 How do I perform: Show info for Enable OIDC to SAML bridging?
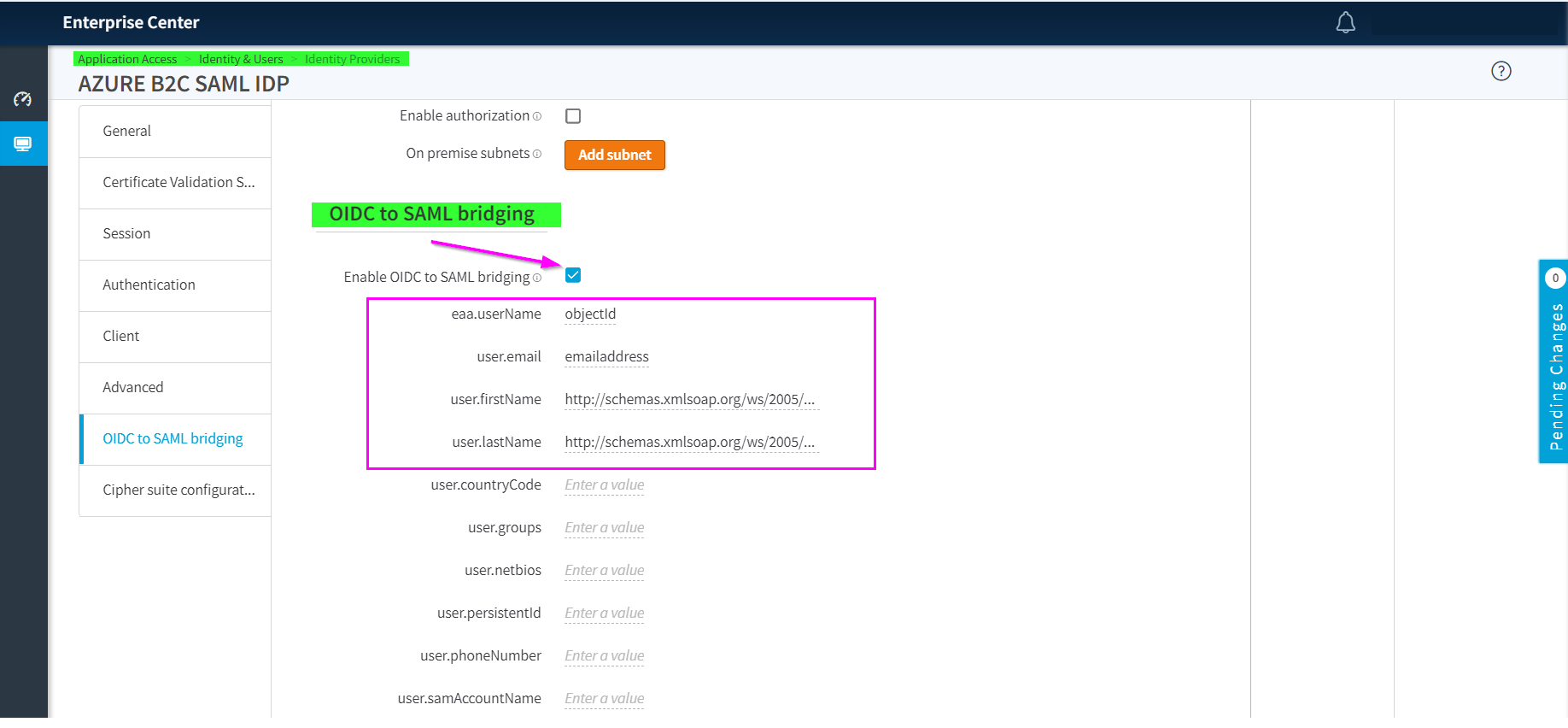pyautogui.click(x=537, y=278)
